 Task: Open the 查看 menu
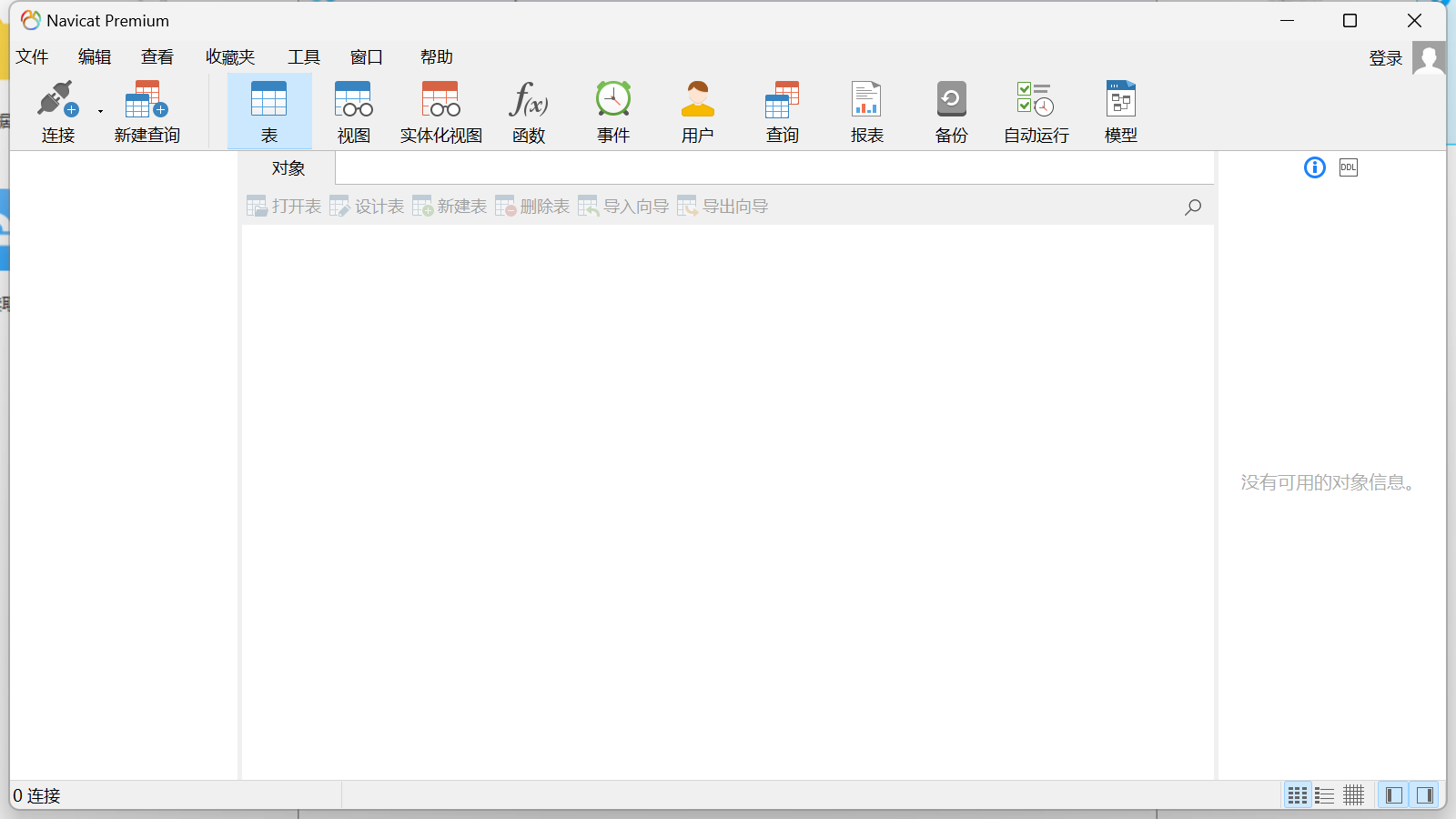(157, 57)
